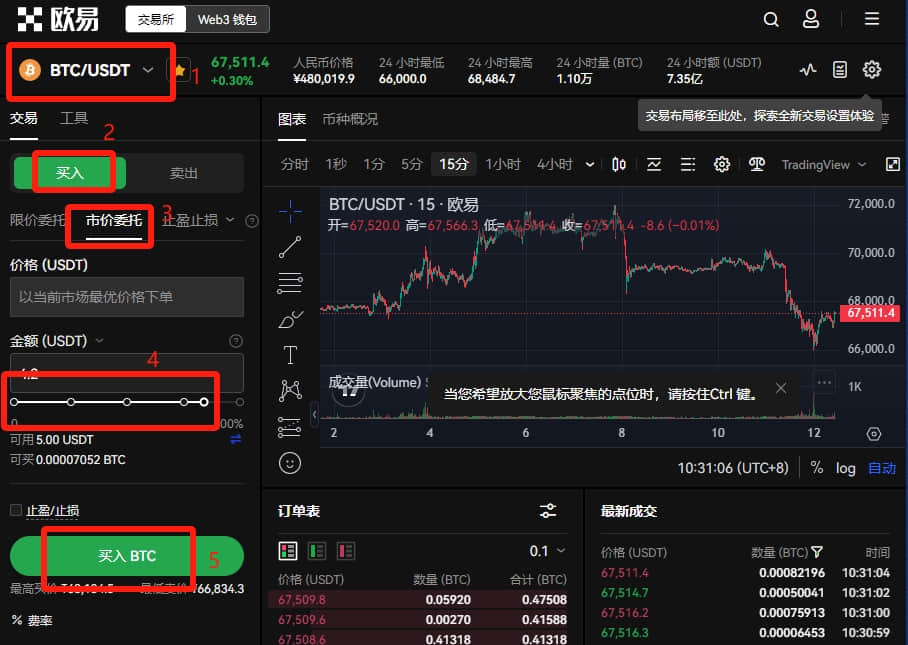The image size is (908, 645).
Task: Open the order book 0.1 depth dropdown
Action: 547,551
